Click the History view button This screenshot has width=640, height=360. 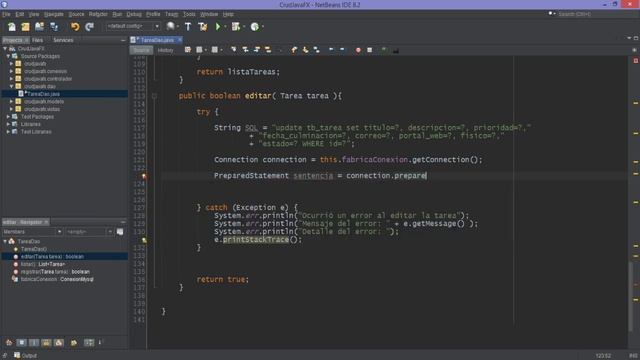(x=165, y=50)
